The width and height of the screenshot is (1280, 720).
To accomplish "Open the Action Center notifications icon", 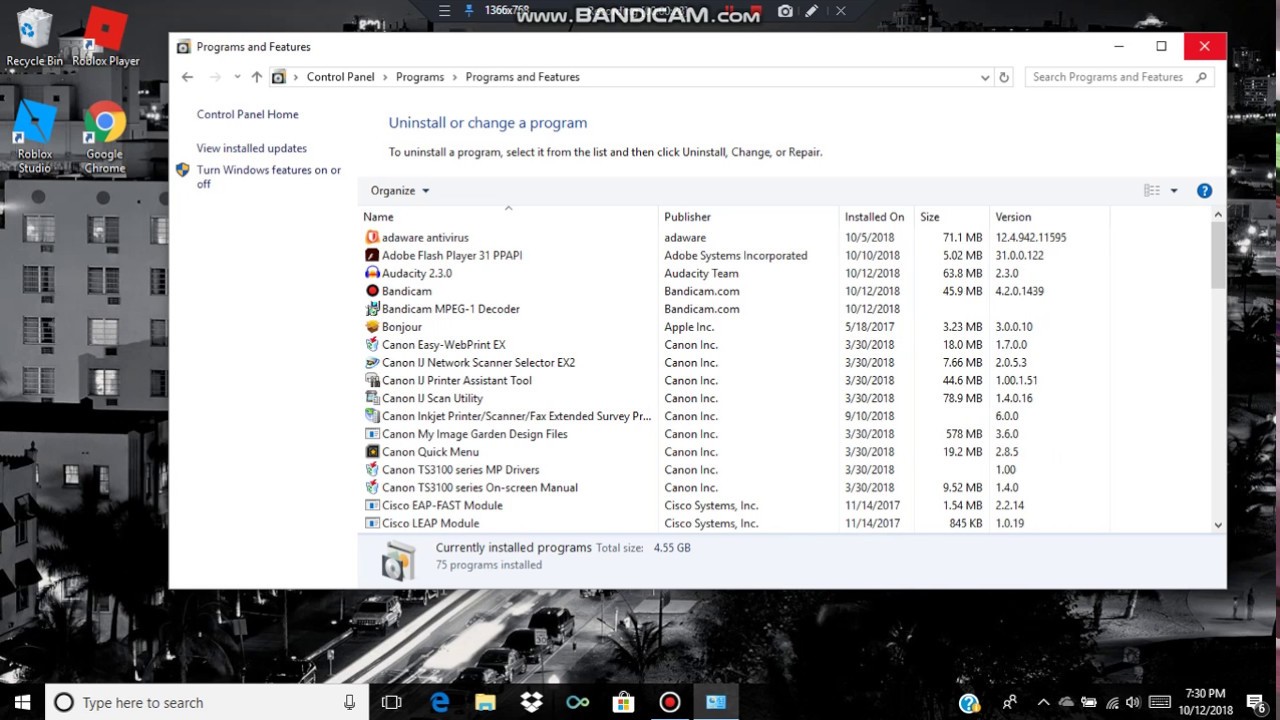I will click(1256, 702).
